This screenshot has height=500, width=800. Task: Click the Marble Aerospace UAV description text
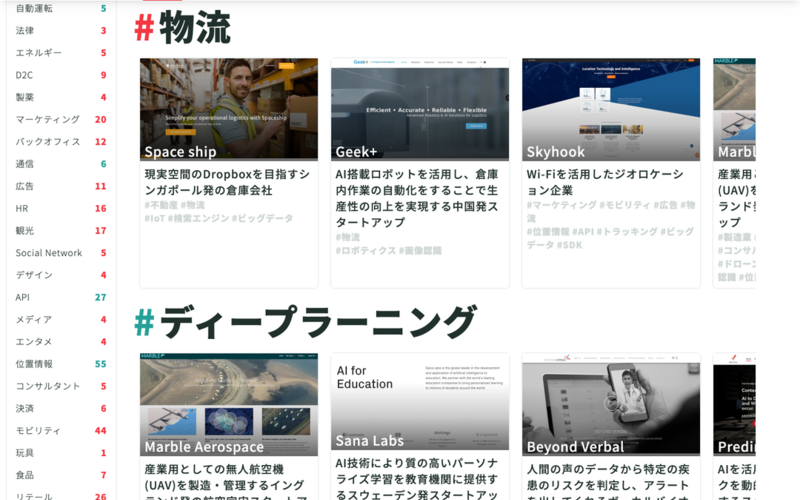point(224,481)
